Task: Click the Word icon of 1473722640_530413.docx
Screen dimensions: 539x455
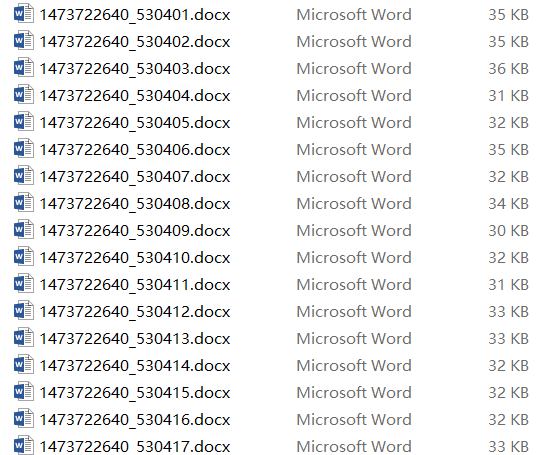Action: (24, 337)
